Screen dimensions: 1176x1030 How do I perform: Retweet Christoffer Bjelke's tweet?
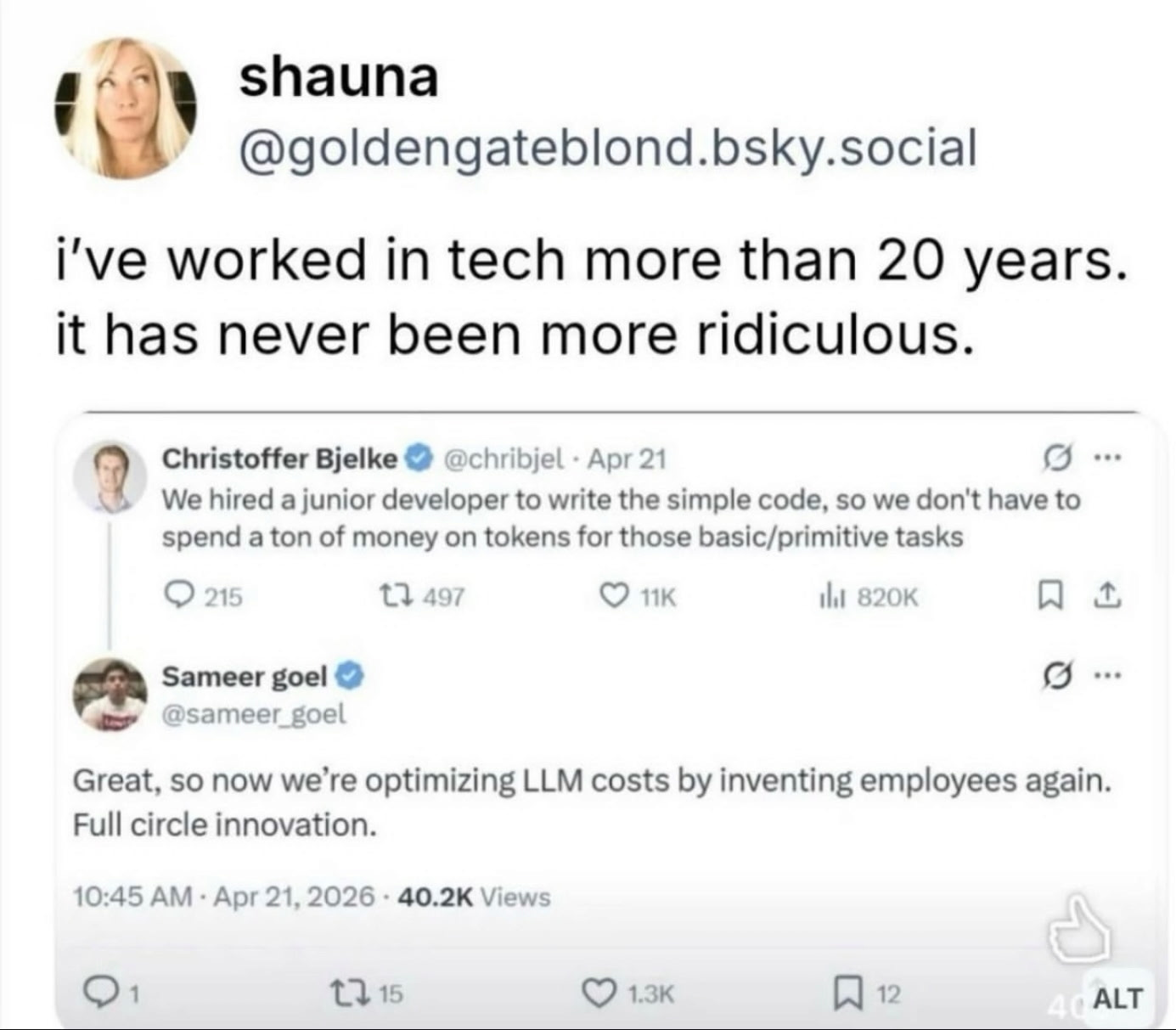[x=396, y=597]
